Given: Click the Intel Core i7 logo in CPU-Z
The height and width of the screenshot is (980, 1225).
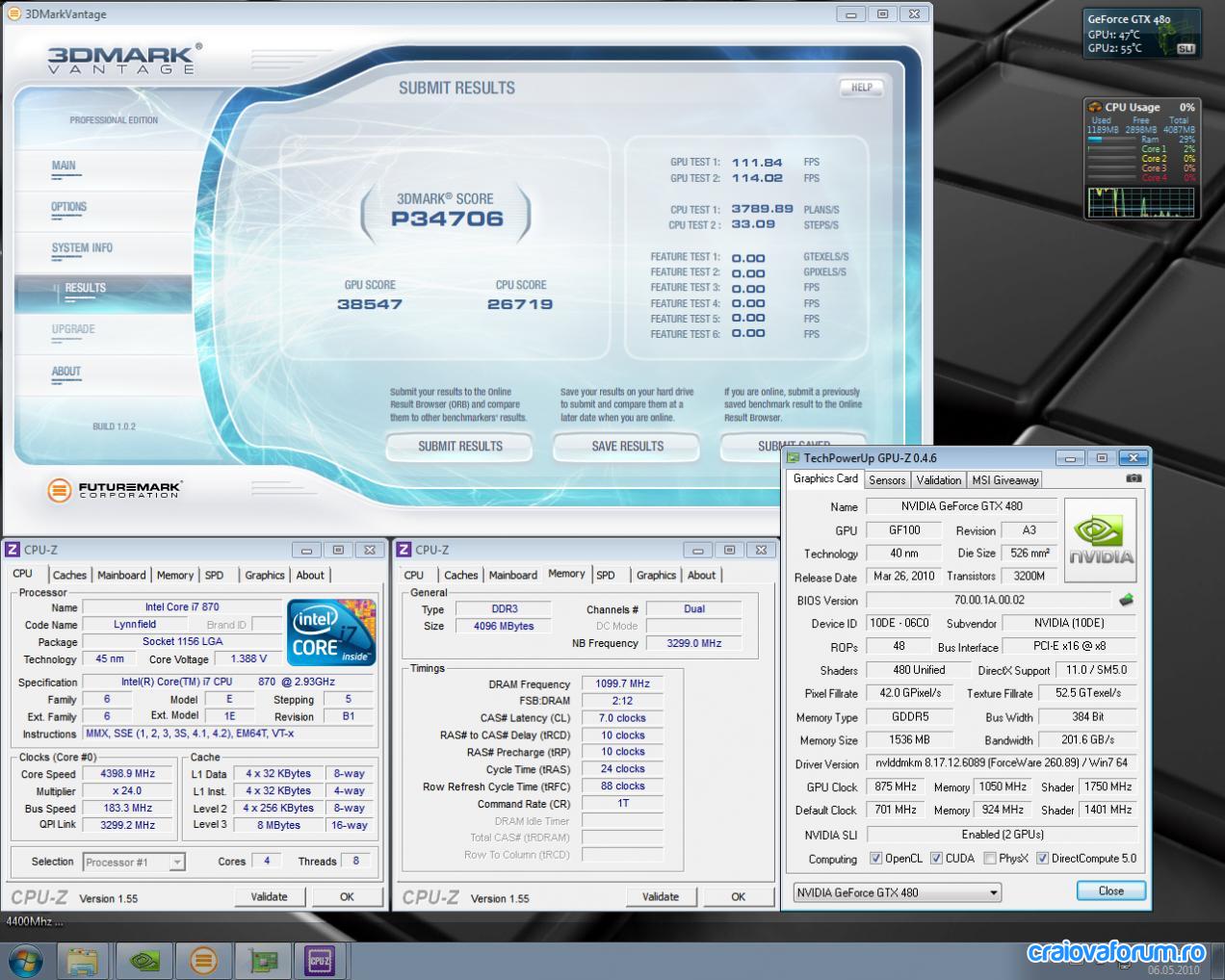Looking at the screenshot, I should click(x=331, y=632).
